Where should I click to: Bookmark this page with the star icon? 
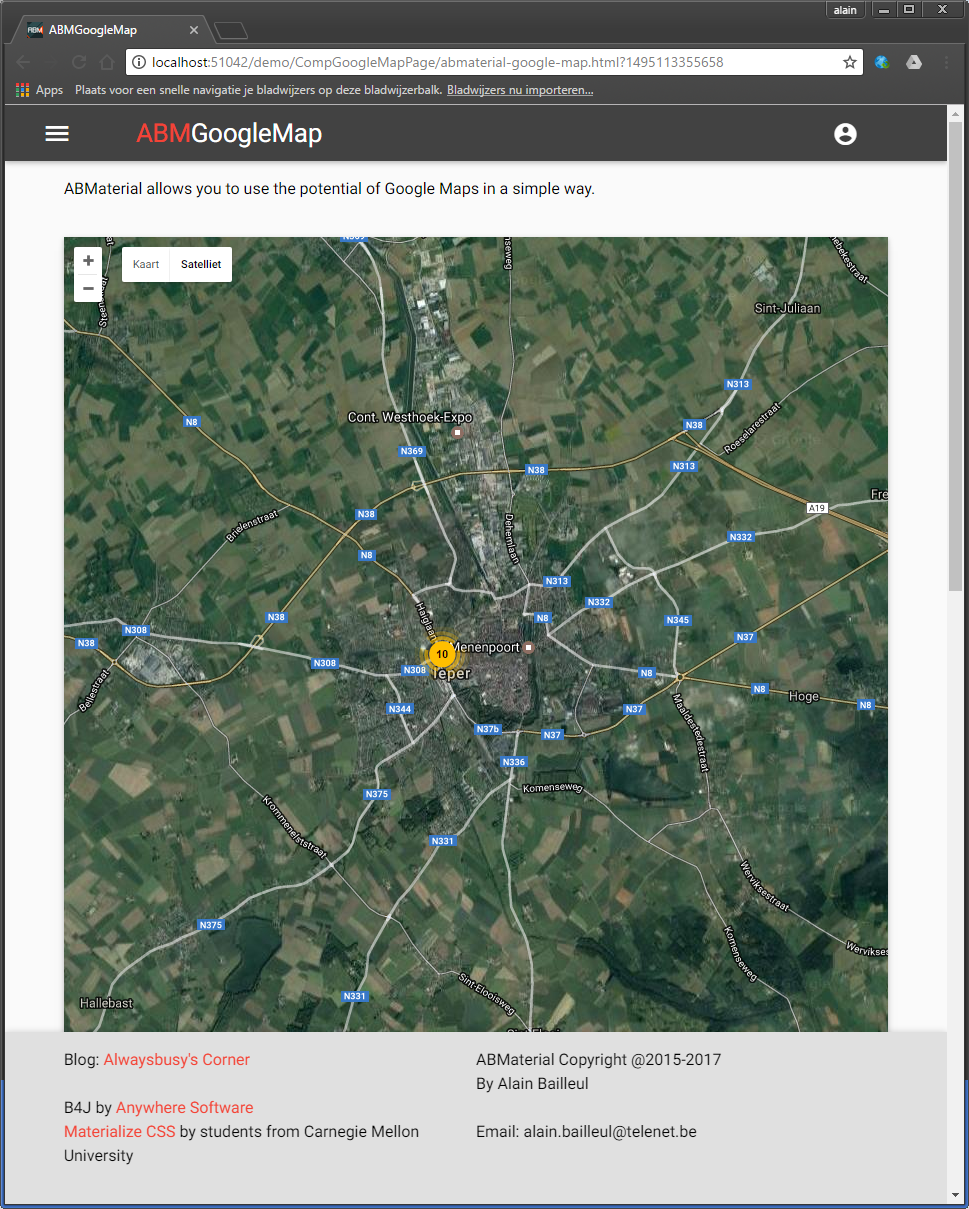(x=850, y=62)
